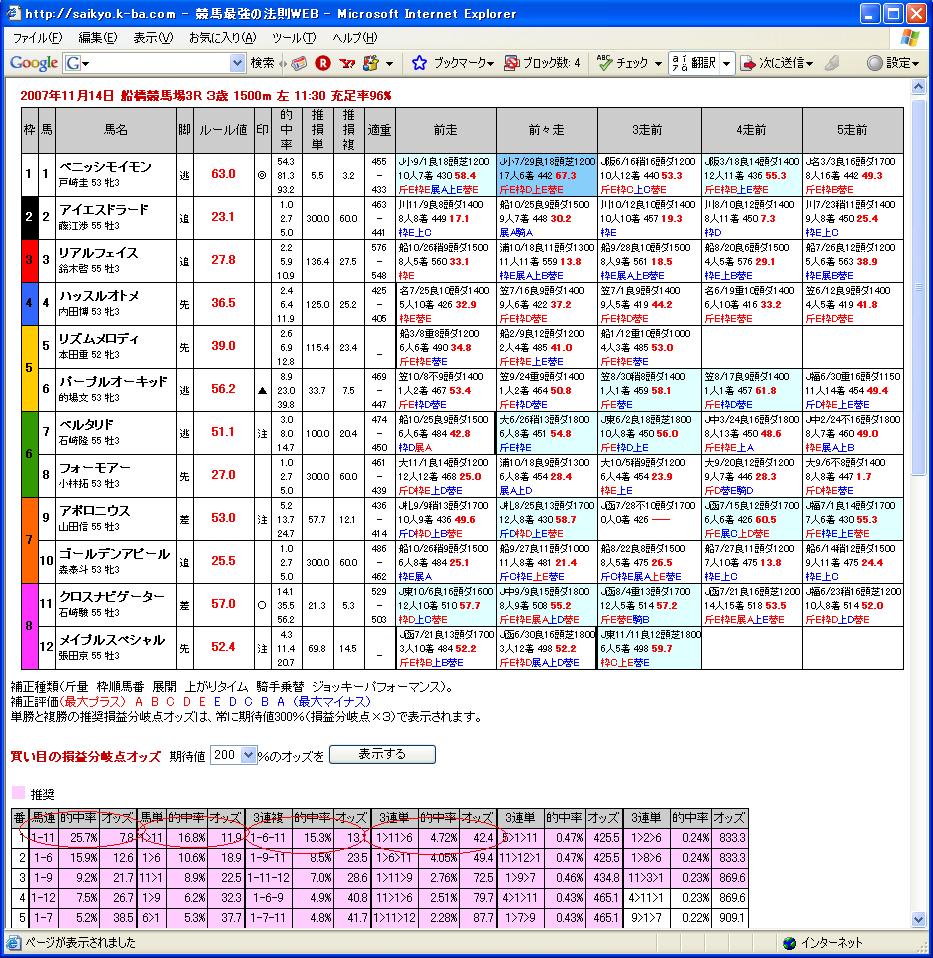Open the 表示(V) menu
933x958 pixels.
153,38
